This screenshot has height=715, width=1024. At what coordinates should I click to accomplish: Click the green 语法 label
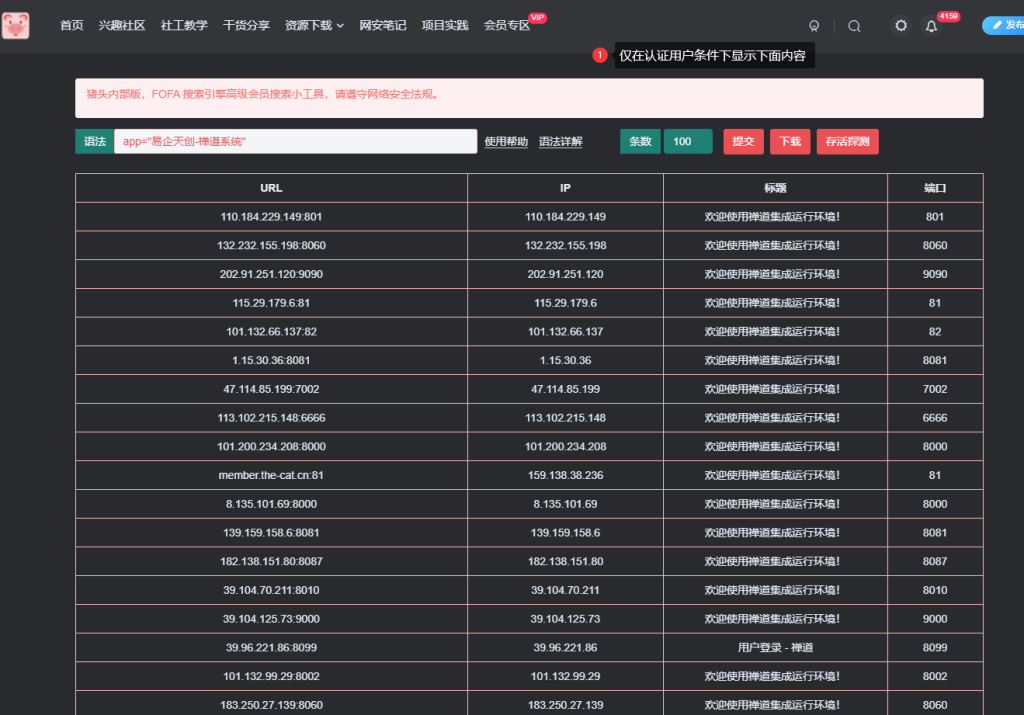coord(95,141)
